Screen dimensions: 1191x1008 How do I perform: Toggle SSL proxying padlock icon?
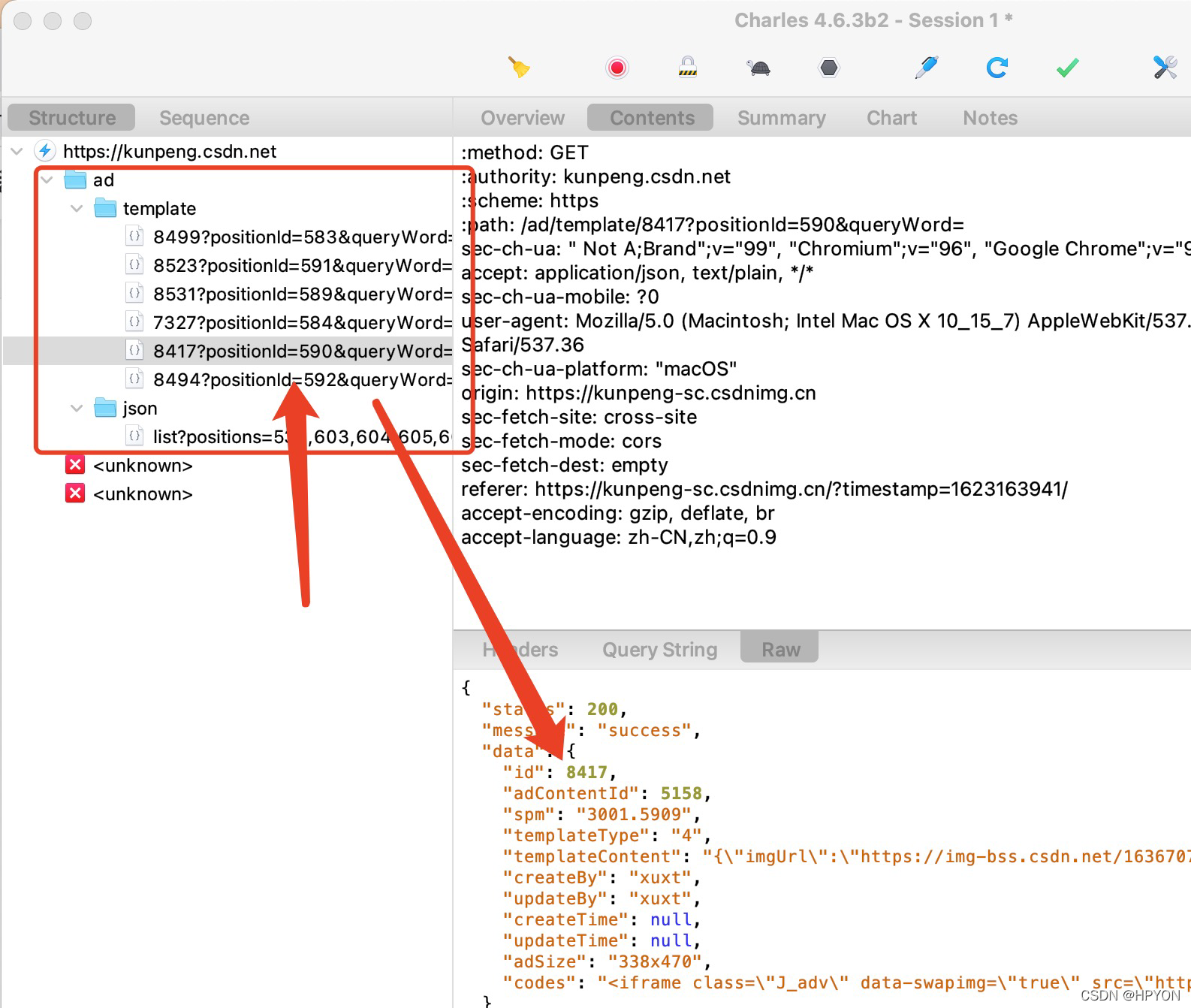click(x=688, y=68)
